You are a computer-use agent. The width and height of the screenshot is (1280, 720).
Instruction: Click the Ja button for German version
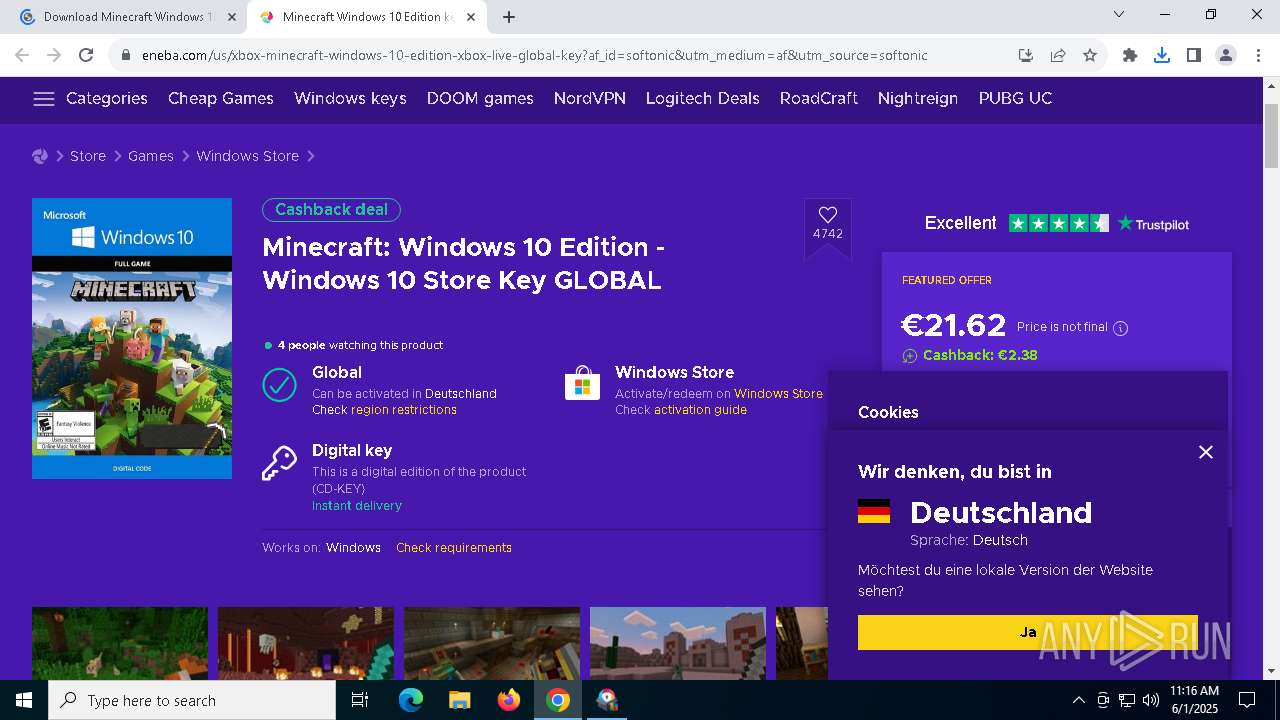point(1028,632)
